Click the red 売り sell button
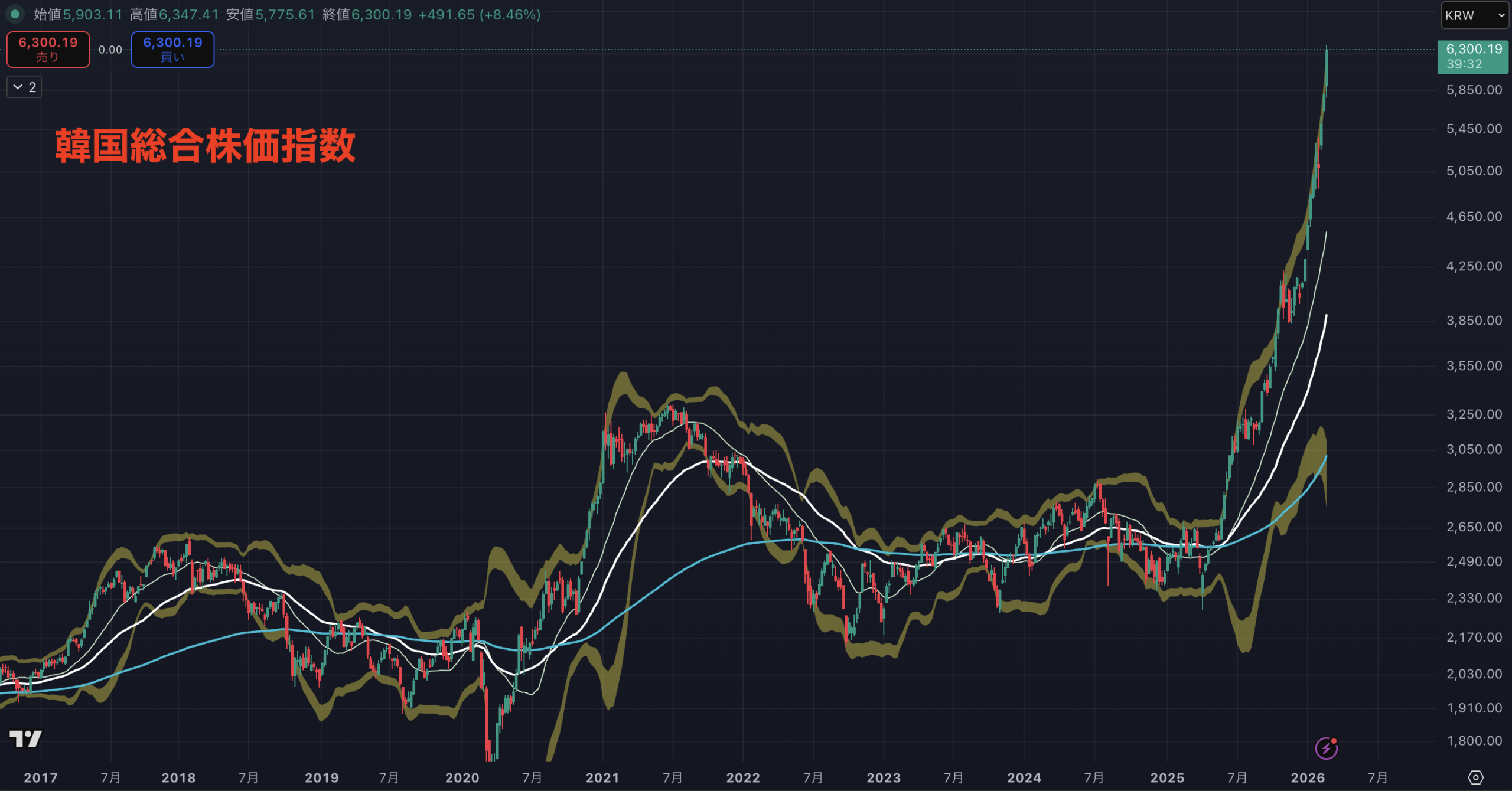1512x791 pixels. 48,50
